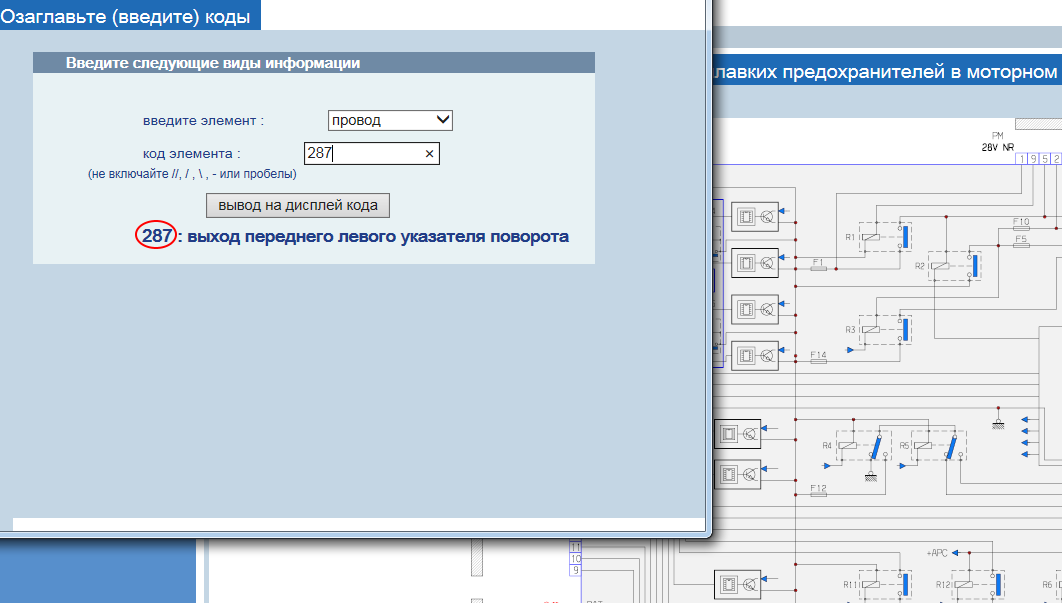
Task: Click the 'вывод на дисплей кода' button
Action: (x=298, y=205)
